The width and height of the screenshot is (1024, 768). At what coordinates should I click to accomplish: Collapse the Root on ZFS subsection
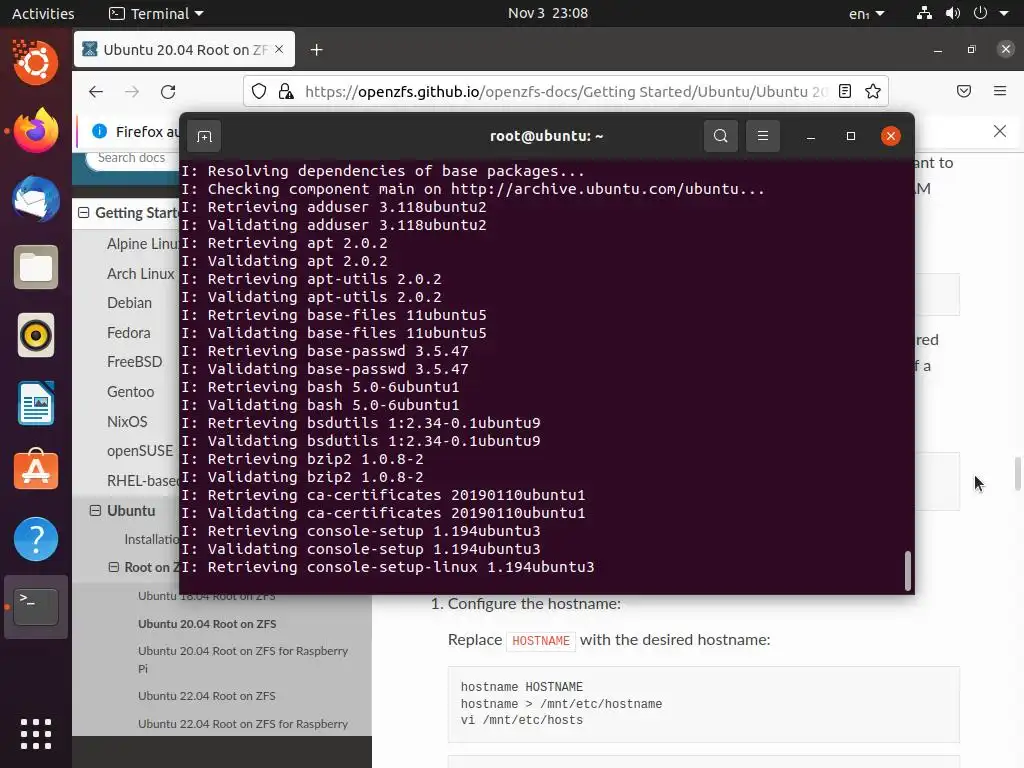114,568
